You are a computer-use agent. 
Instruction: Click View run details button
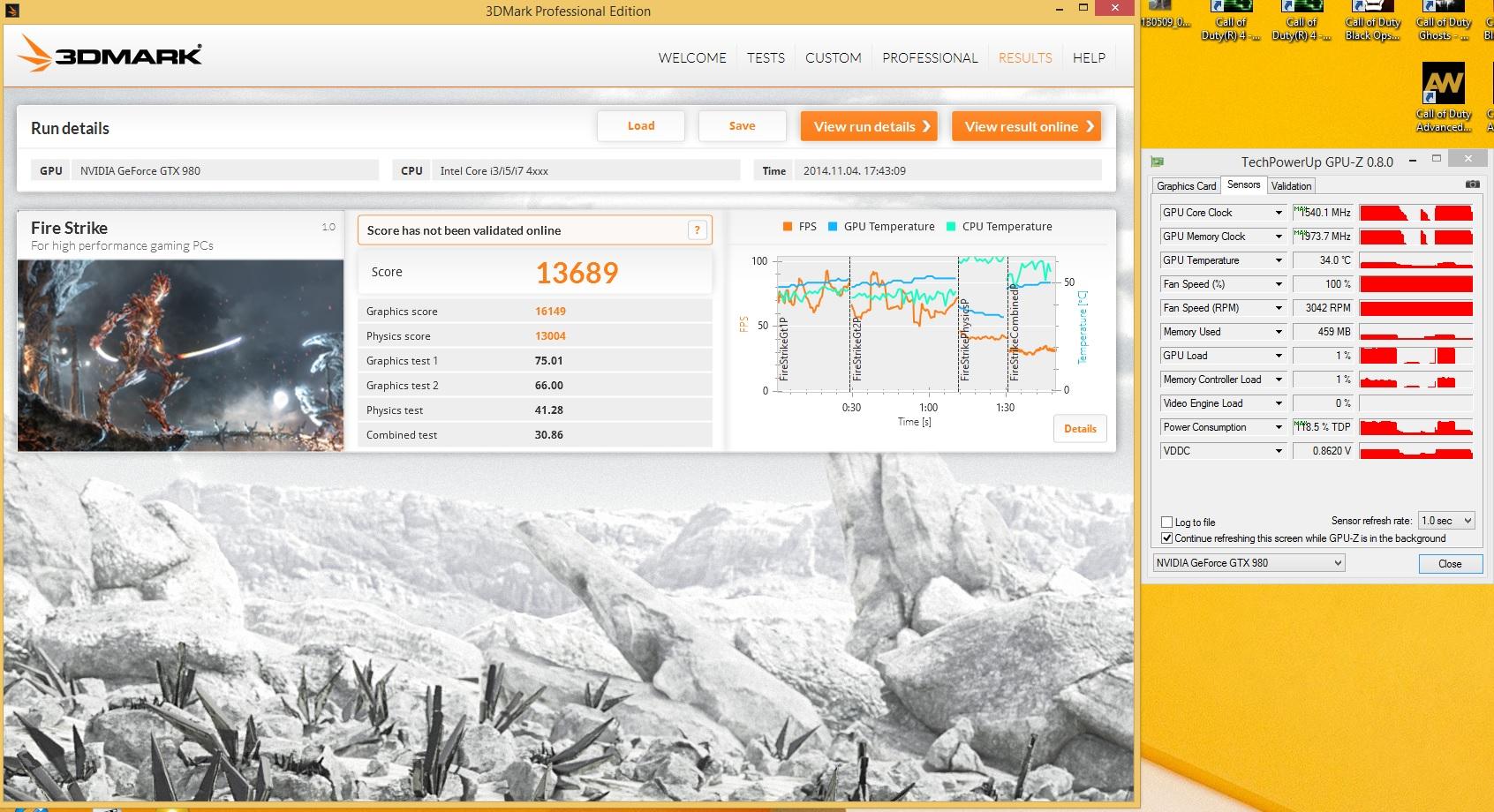coord(870,126)
